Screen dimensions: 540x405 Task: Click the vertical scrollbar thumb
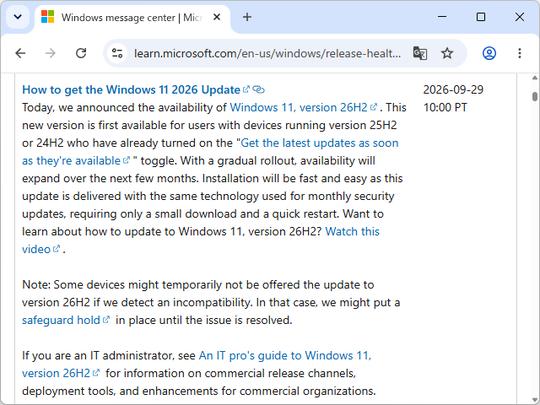[x=534, y=97]
